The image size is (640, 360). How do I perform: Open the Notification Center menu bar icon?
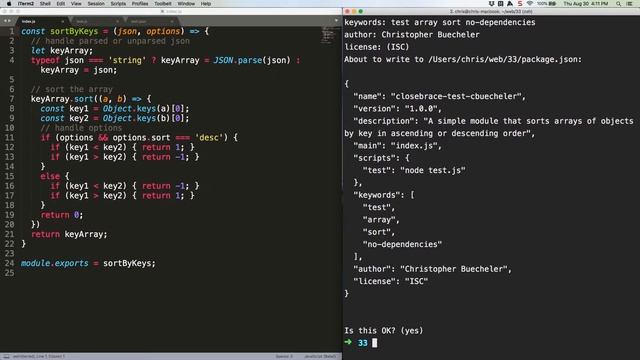[629, 4]
